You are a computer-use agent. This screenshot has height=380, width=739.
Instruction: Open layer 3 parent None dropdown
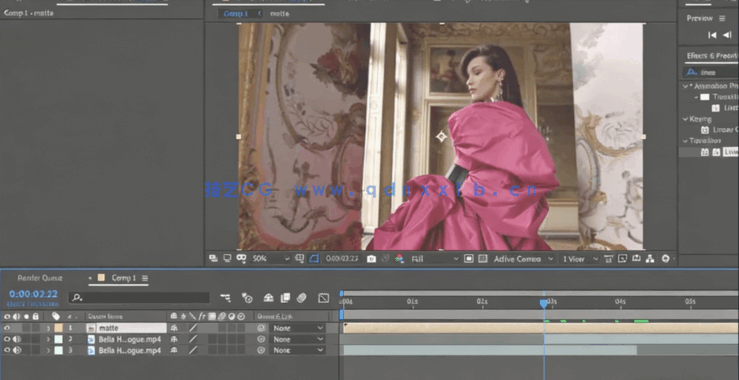coord(297,350)
